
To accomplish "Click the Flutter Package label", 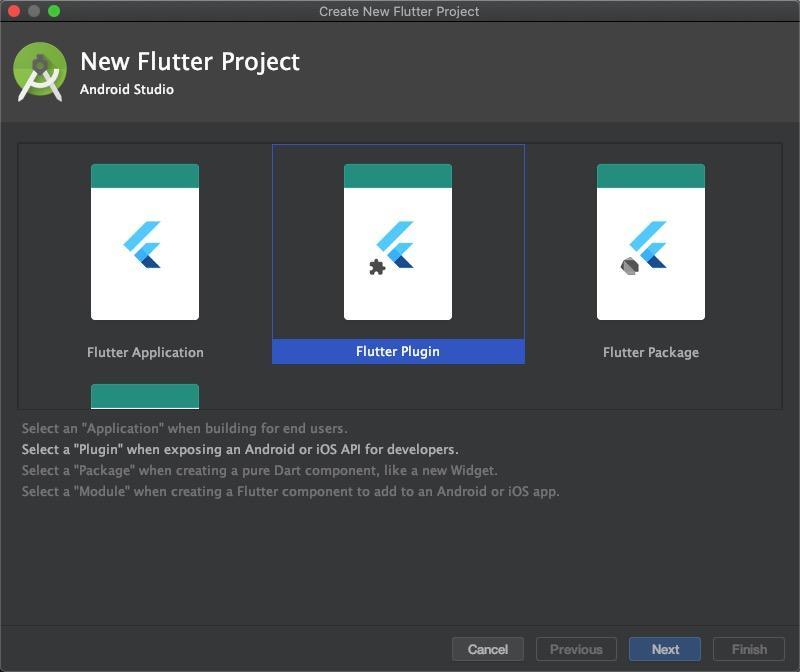I will (x=651, y=353).
